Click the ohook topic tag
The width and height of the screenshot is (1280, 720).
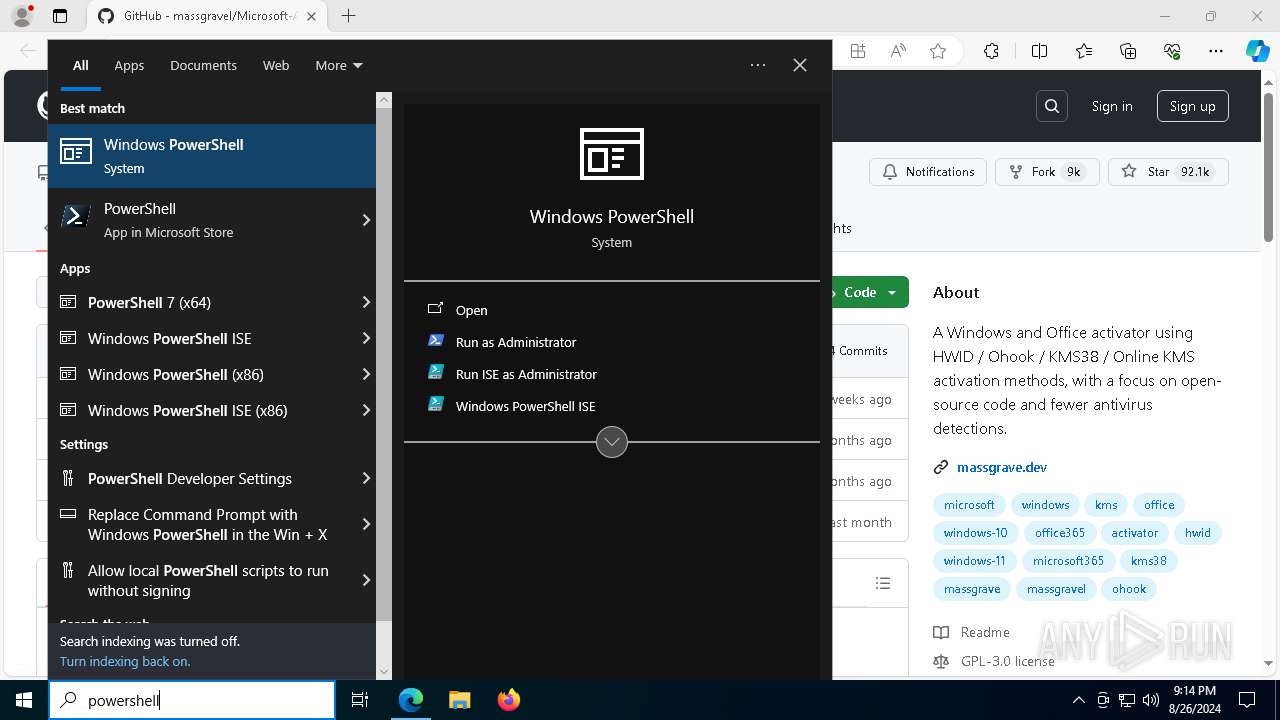(x=1129, y=589)
